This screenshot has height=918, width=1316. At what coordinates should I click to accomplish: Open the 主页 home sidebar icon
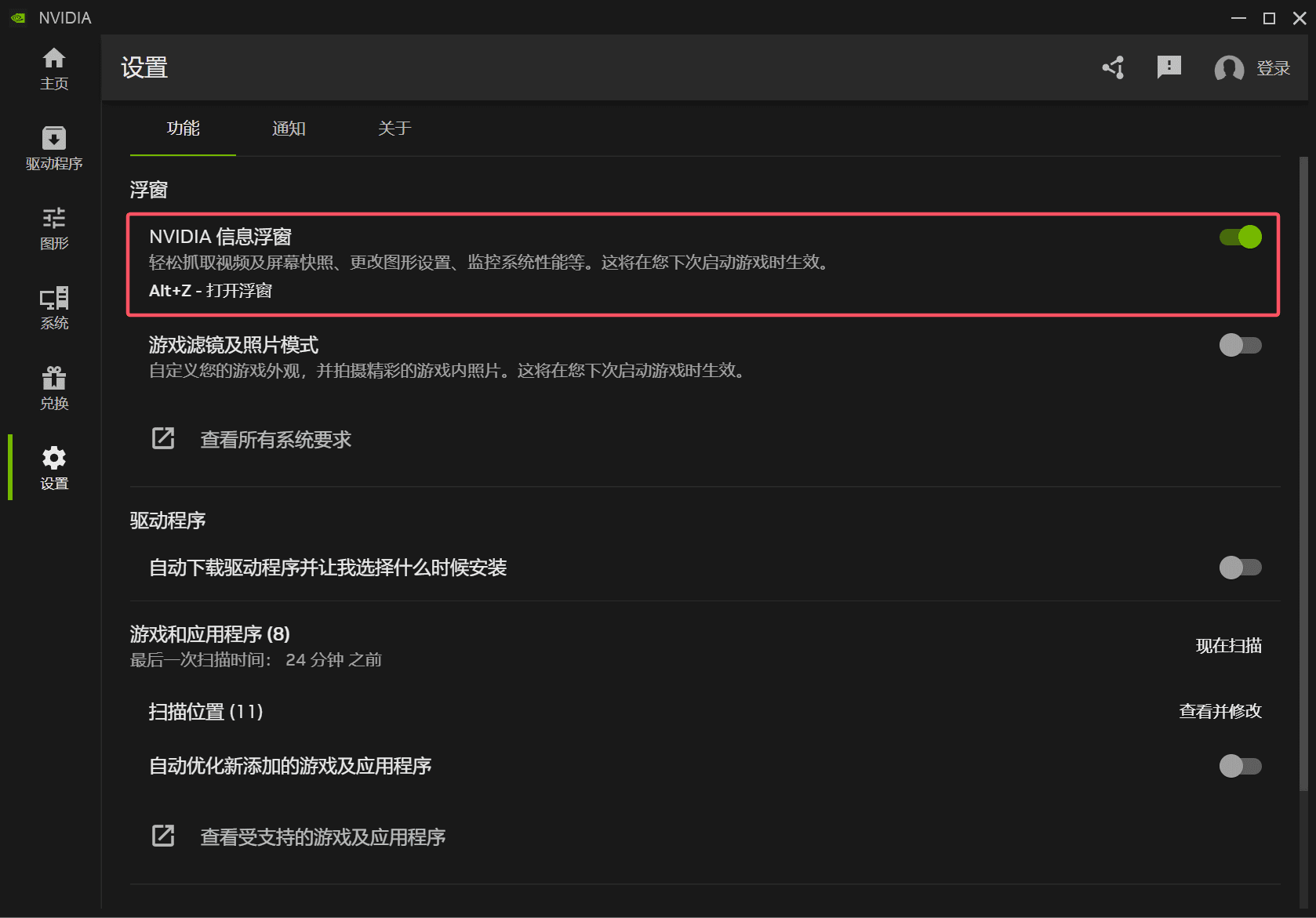[54, 69]
